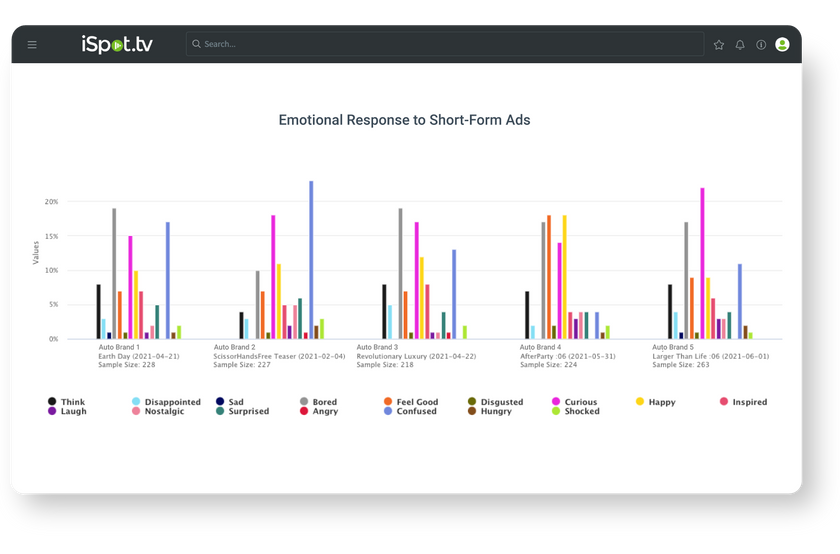
Task: Click the Happy legend color dot
Action: coord(640,402)
